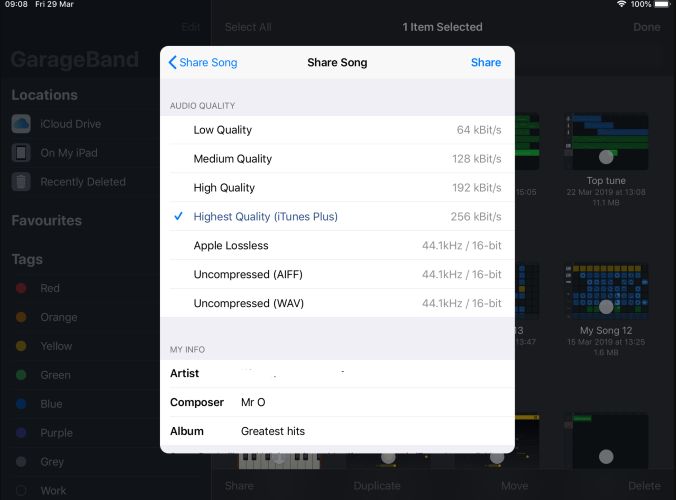Viewport: 676px width, 500px height.
Task: Open the My Song 12 thumbnail
Action: [605, 292]
